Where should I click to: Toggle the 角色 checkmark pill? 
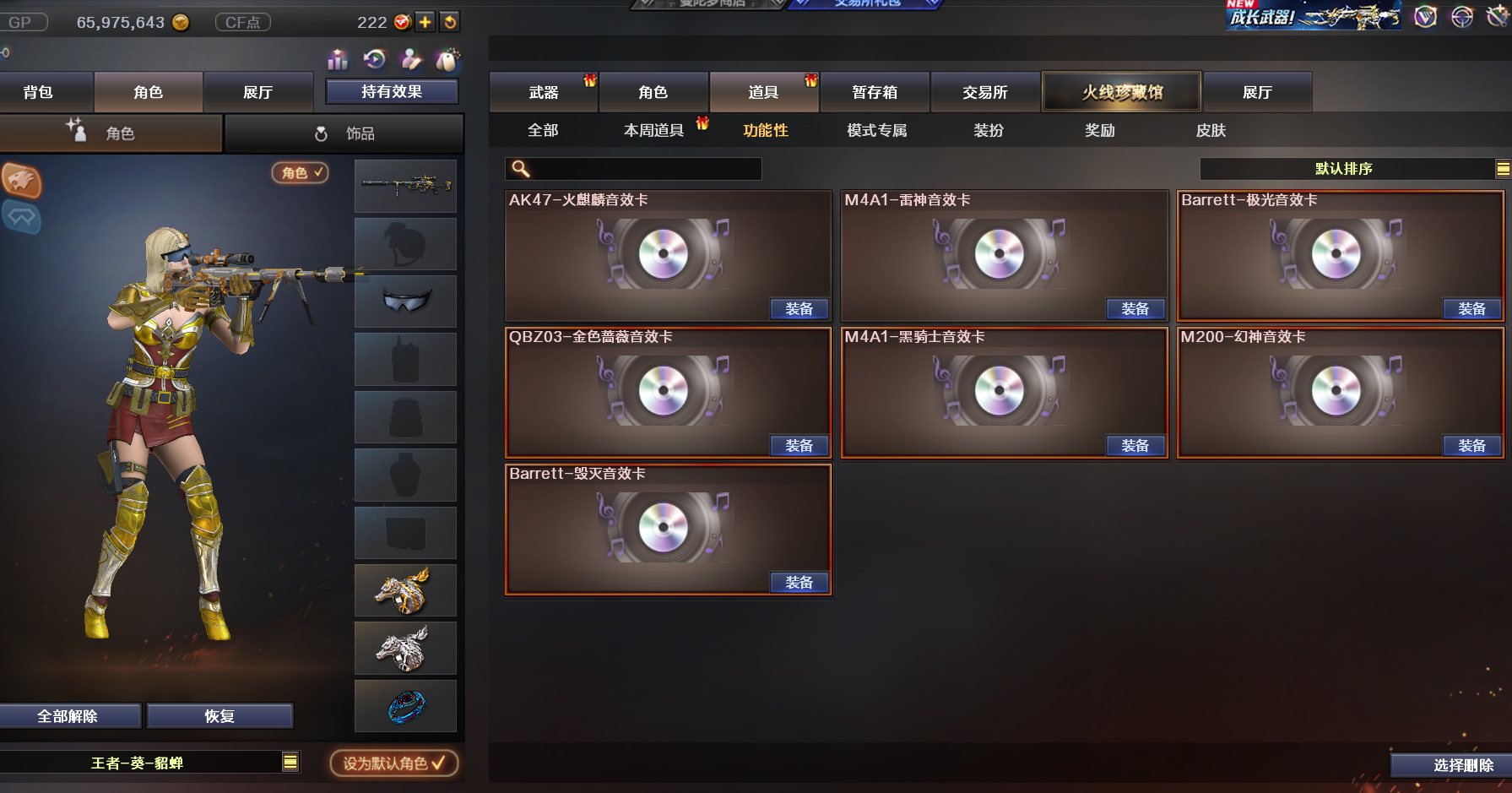301,172
